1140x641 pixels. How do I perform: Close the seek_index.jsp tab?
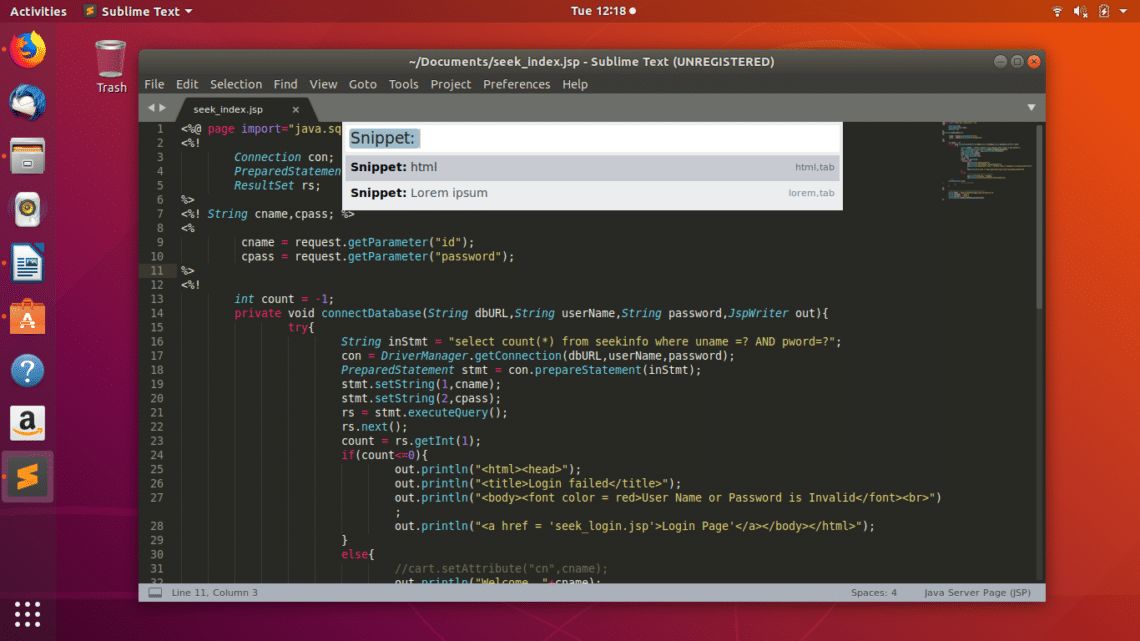(x=295, y=109)
